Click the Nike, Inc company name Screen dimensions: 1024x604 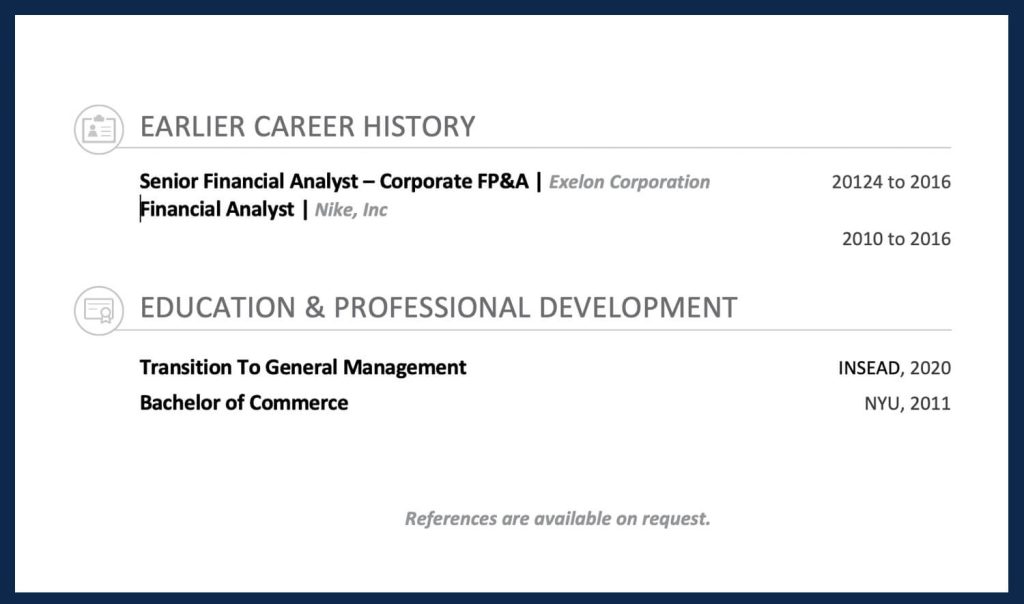[x=350, y=210]
